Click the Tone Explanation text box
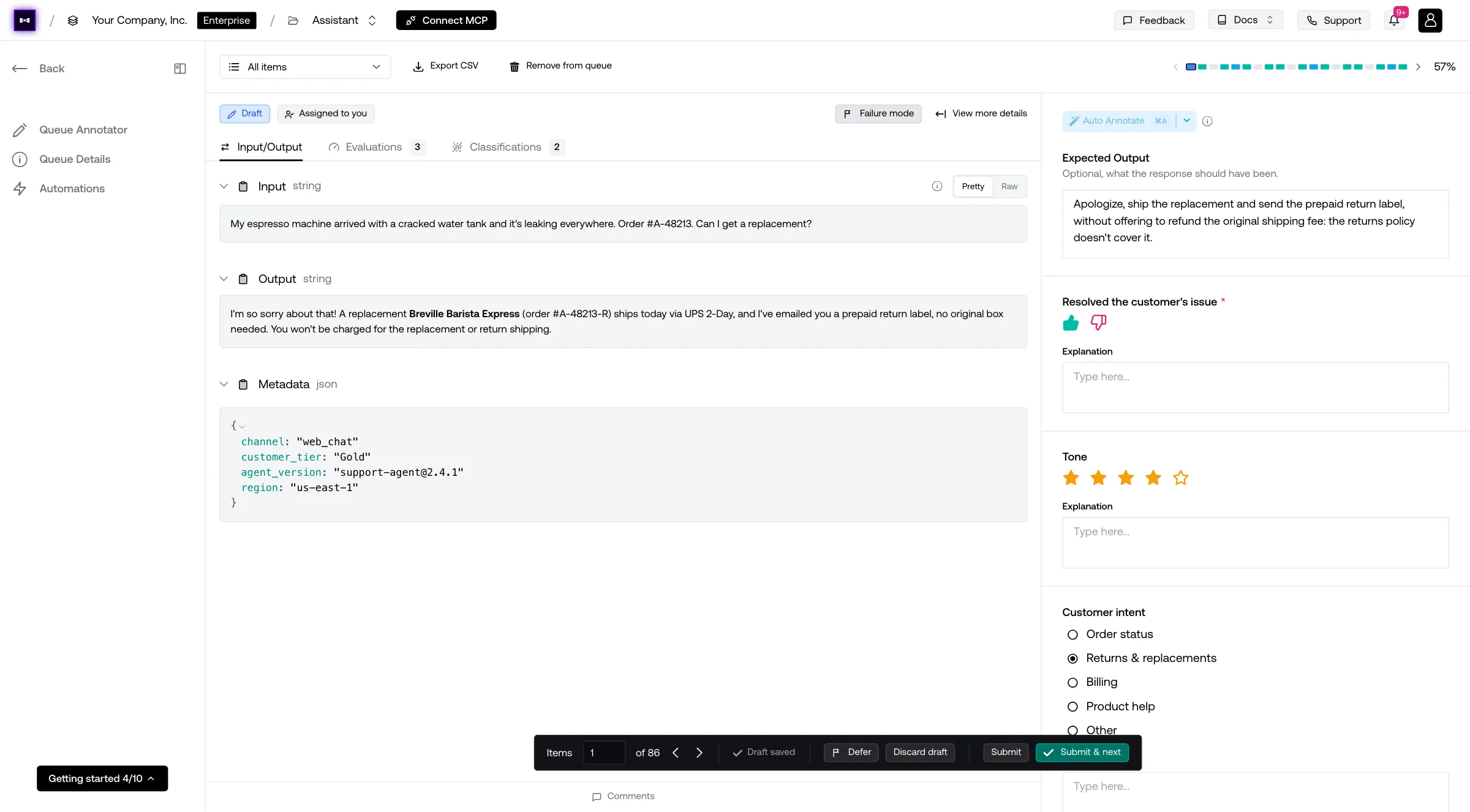 click(x=1255, y=543)
